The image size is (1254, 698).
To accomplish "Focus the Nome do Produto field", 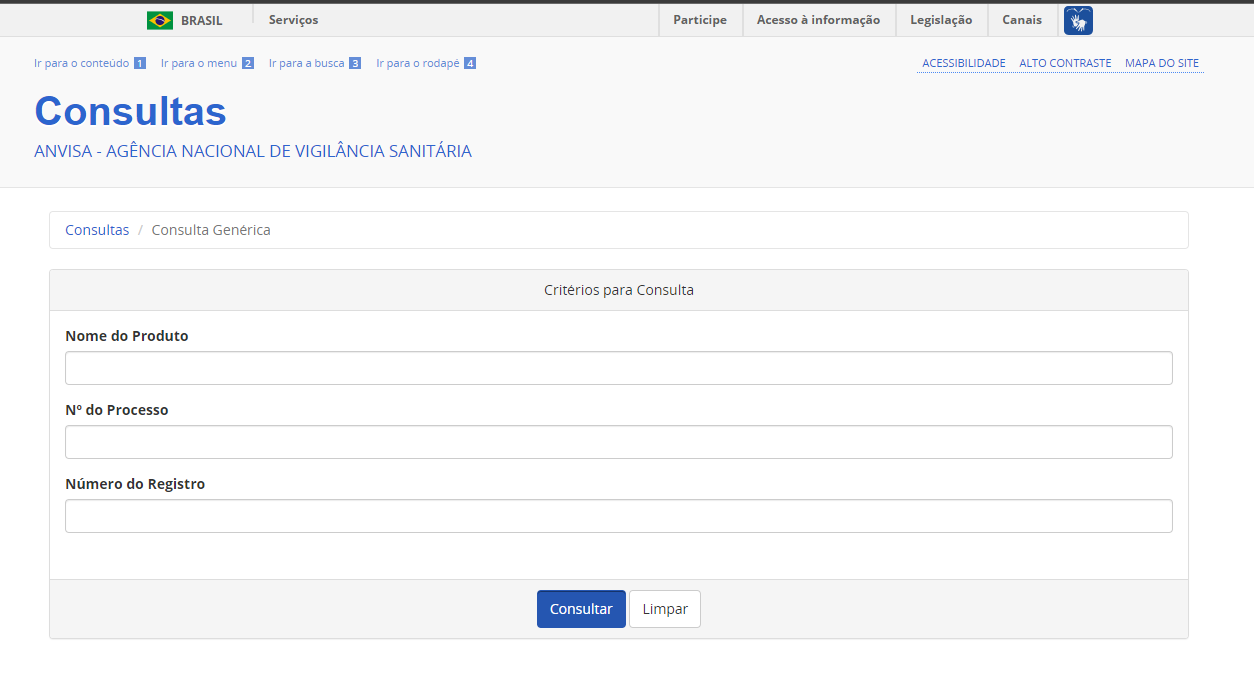I will coord(619,368).
